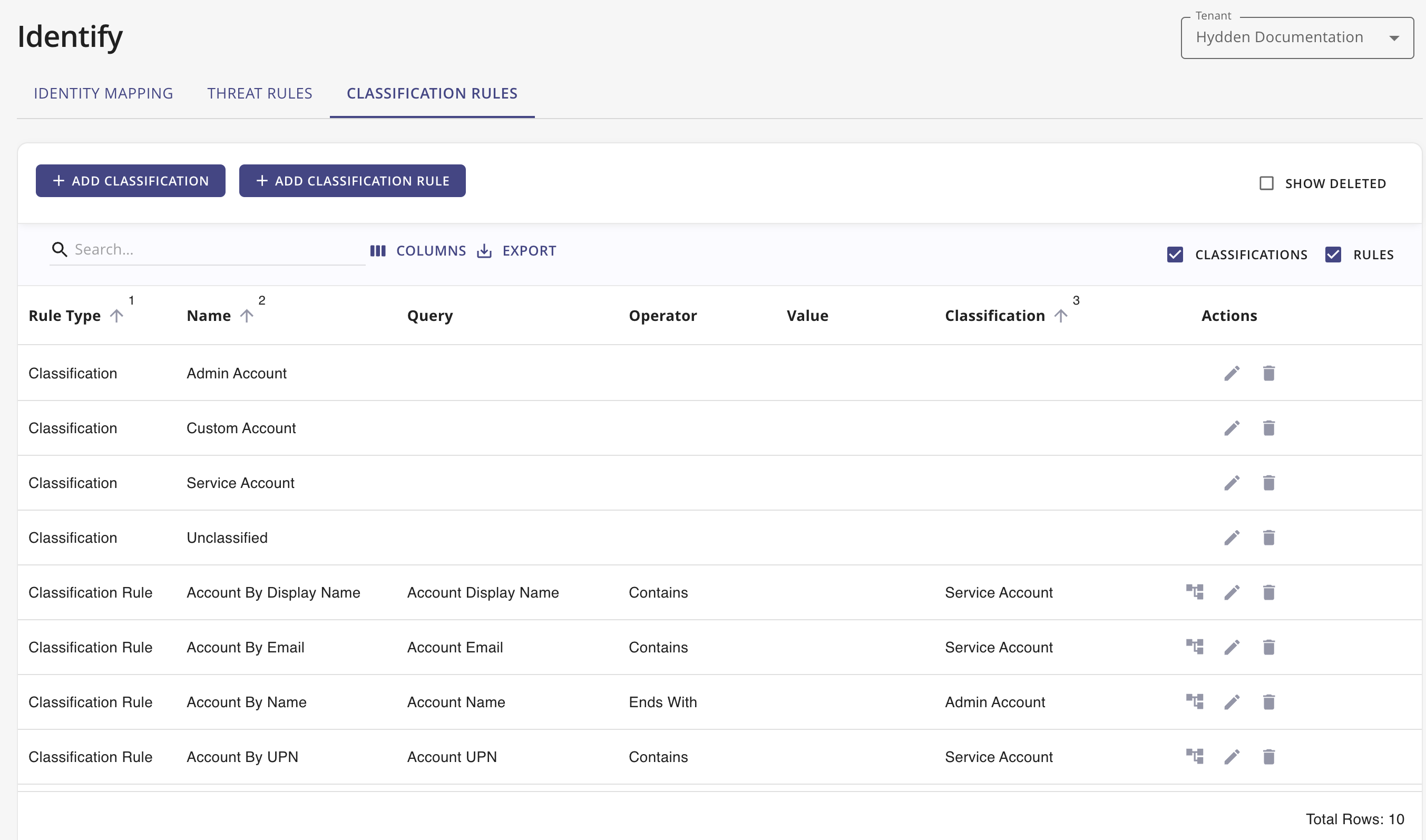Delete the Account By UPN rule
This screenshot has width=1426, height=840.
(x=1268, y=757)
